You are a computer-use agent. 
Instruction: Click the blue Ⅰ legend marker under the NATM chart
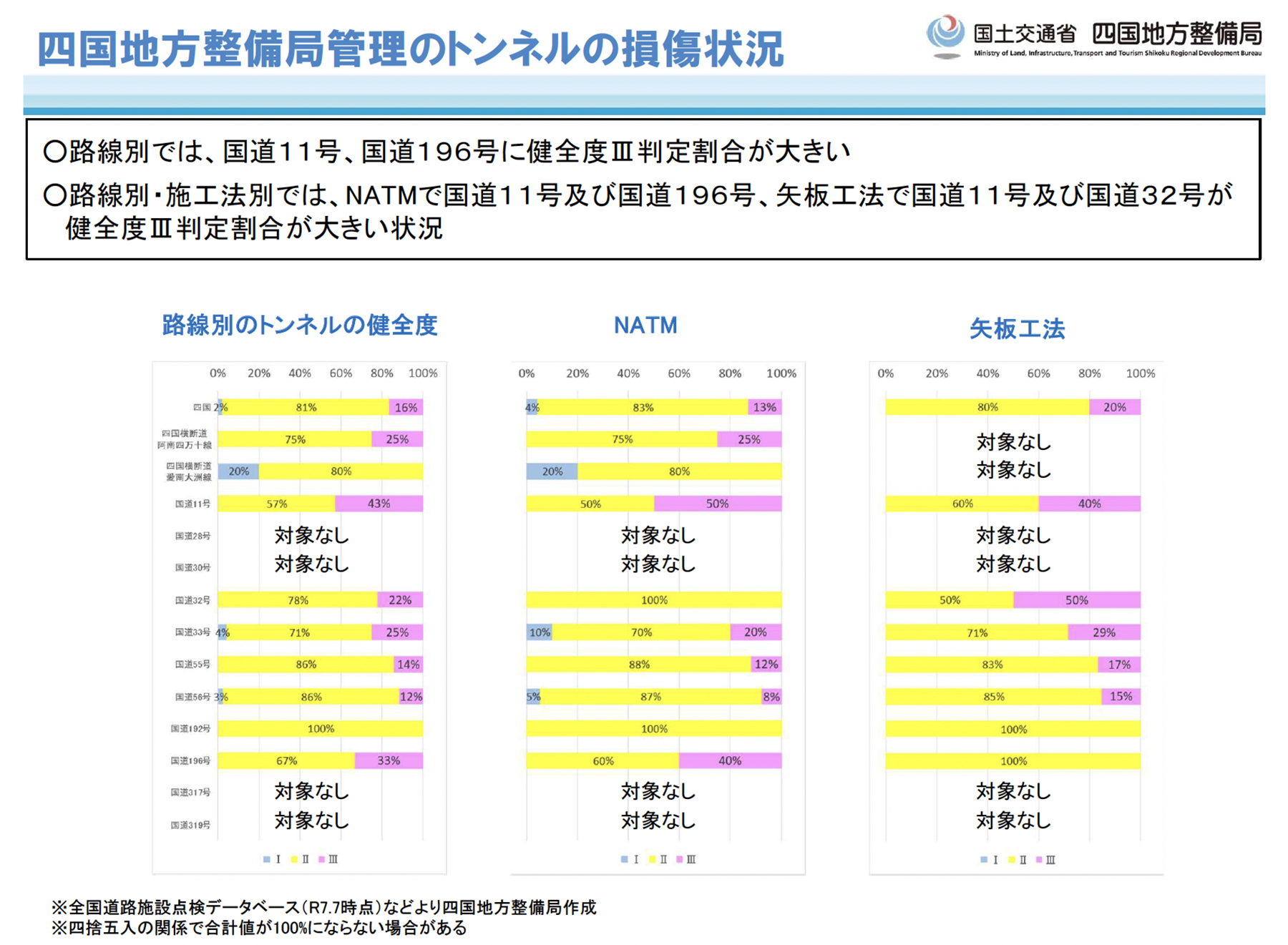tap(624, 859)
